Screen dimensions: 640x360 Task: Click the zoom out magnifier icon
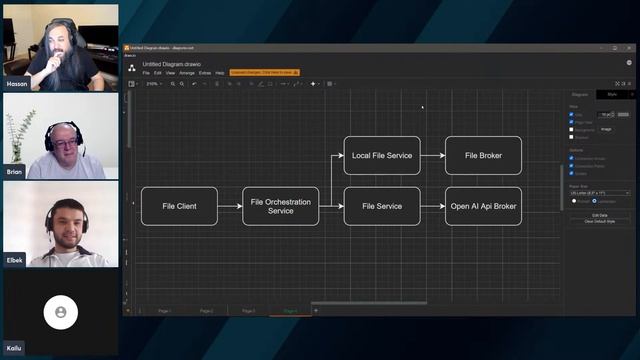182,84
